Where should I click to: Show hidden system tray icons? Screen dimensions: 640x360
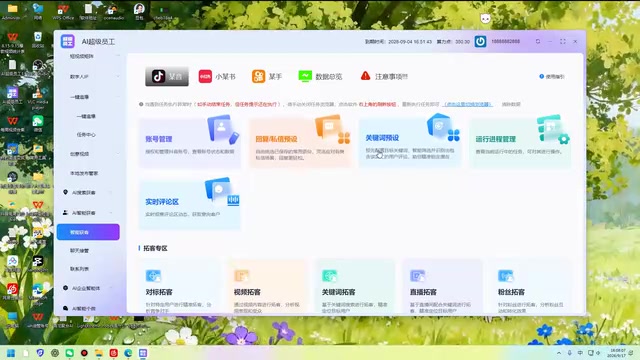[559, 353]
